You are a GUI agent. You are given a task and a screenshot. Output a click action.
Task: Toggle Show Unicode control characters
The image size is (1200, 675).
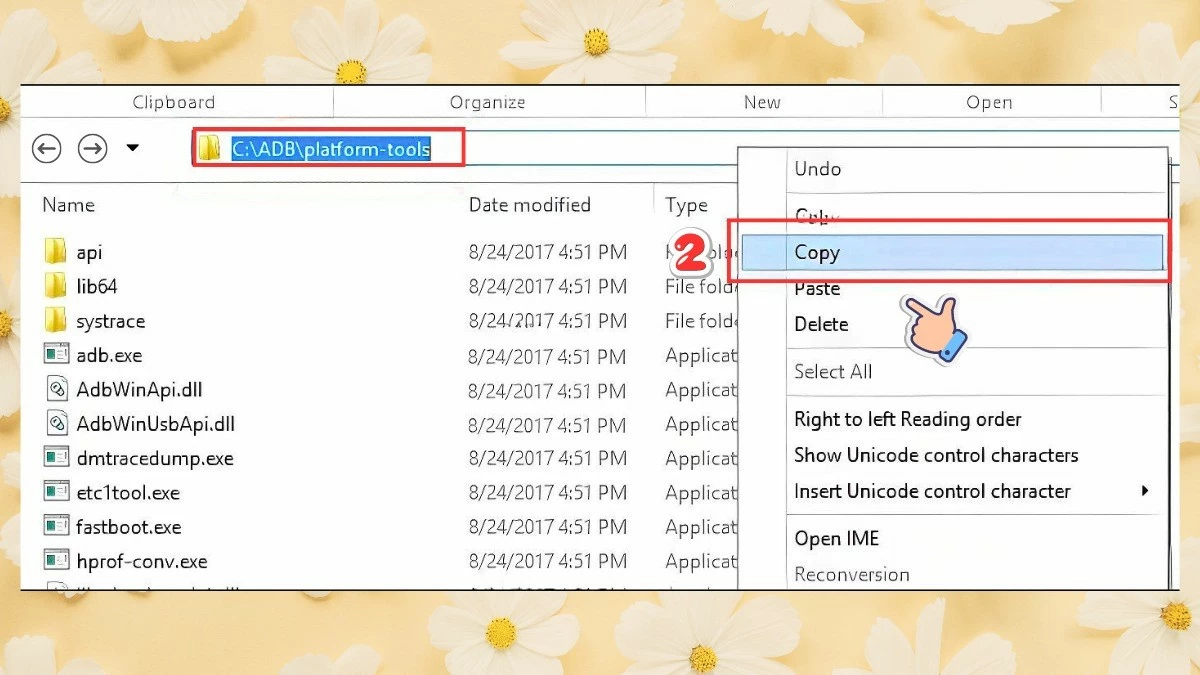coord(935,455)
